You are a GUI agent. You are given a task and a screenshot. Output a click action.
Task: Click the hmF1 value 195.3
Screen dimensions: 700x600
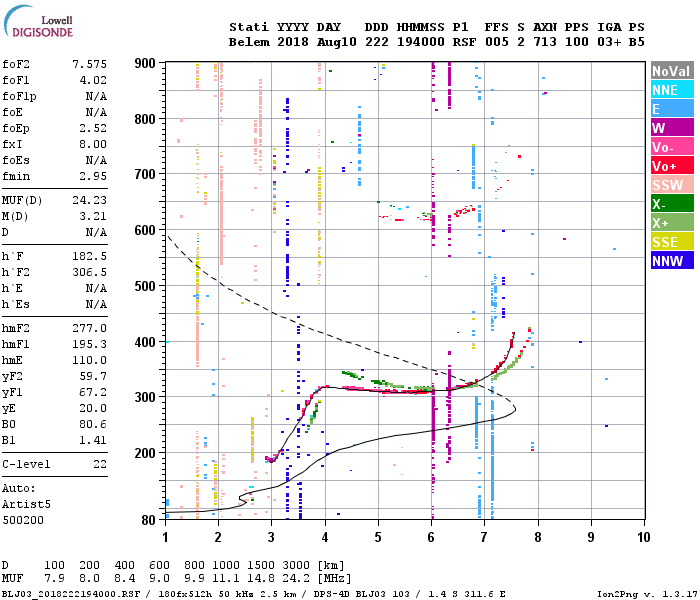pyautogui.click(x=90, y=345)
